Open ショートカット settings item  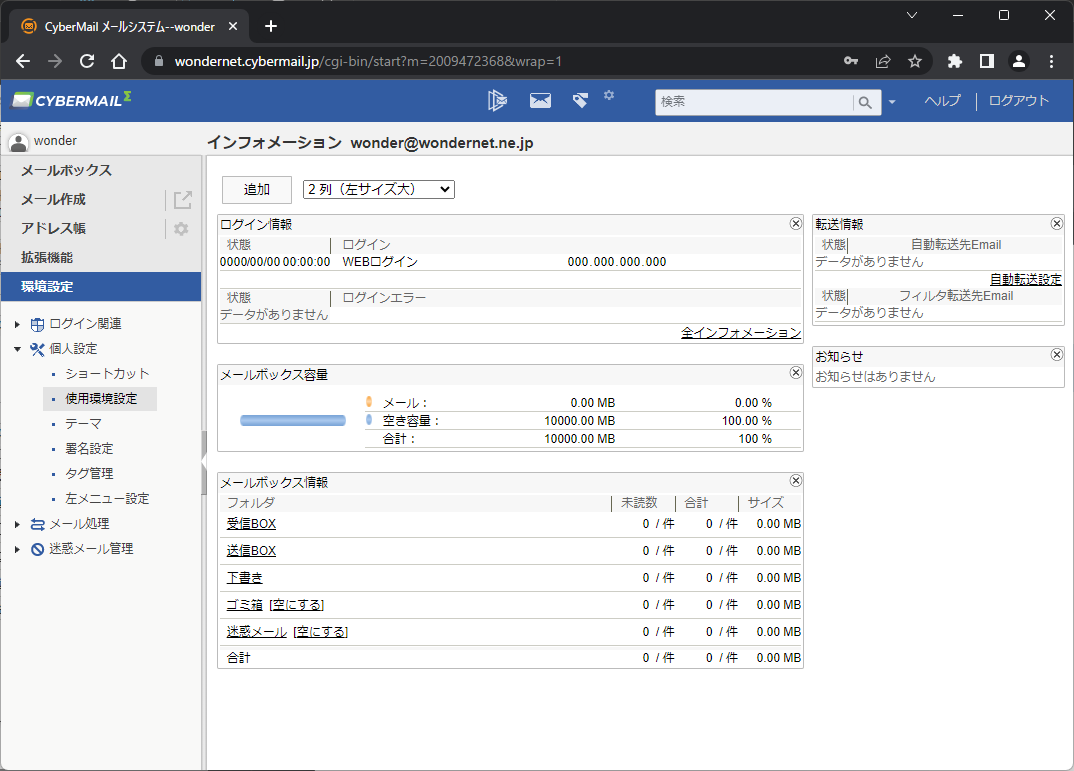pyautogui.click(x=107, y=374)
